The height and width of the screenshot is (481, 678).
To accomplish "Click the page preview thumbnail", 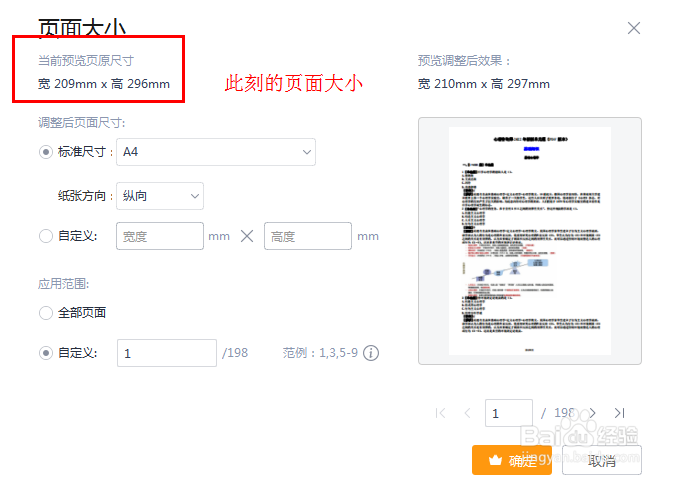I will click(x=530, y=241).
